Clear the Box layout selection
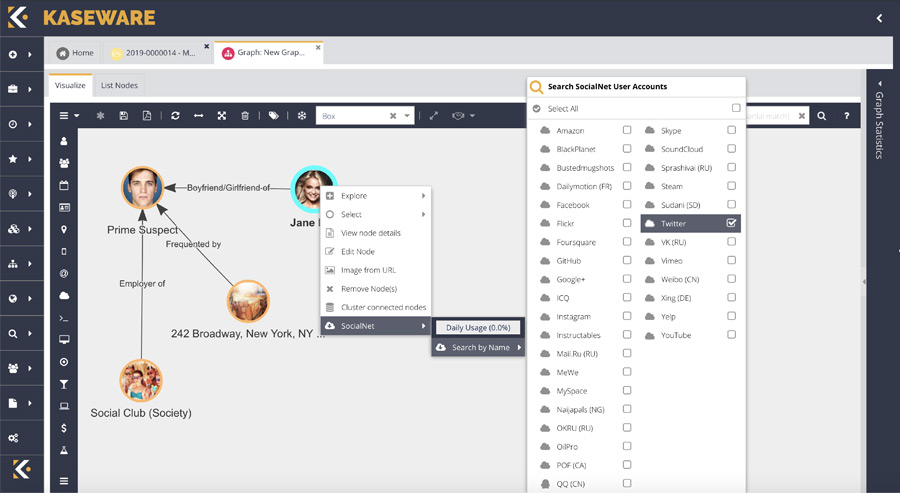 [393, 116]
